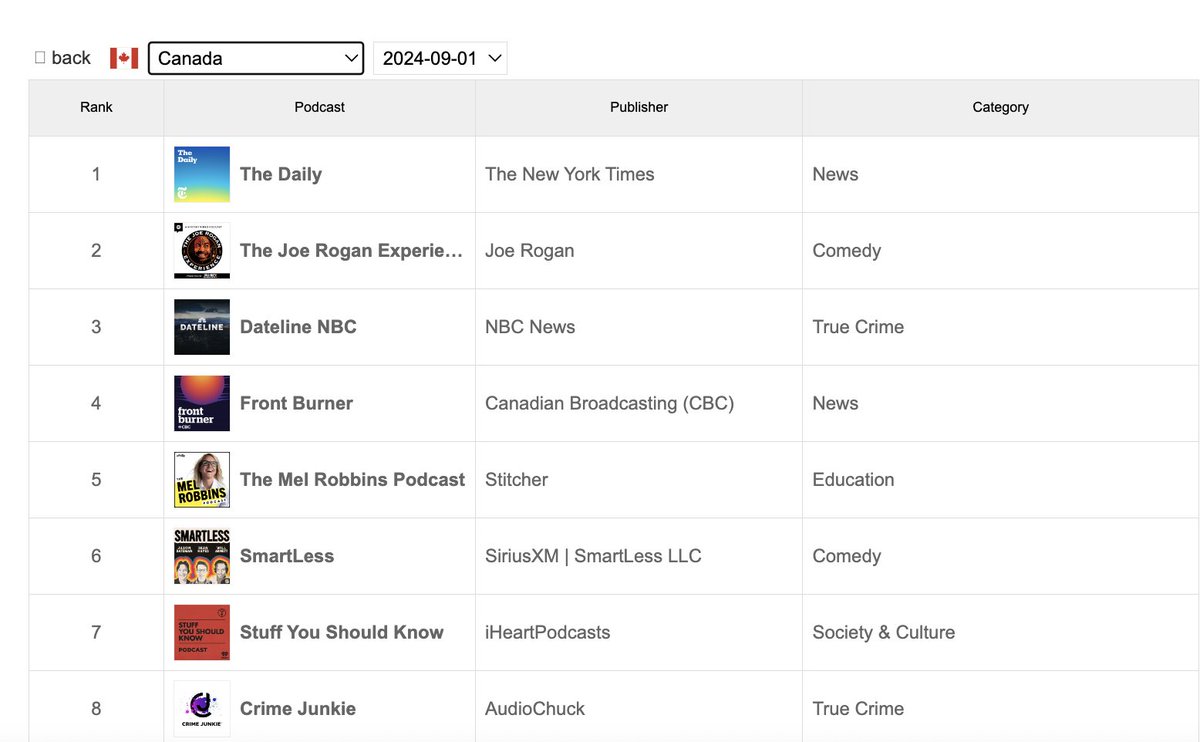Click the Canadian flag icon
The height and width of the screenshot is (742, 1200).
point(124,57)
